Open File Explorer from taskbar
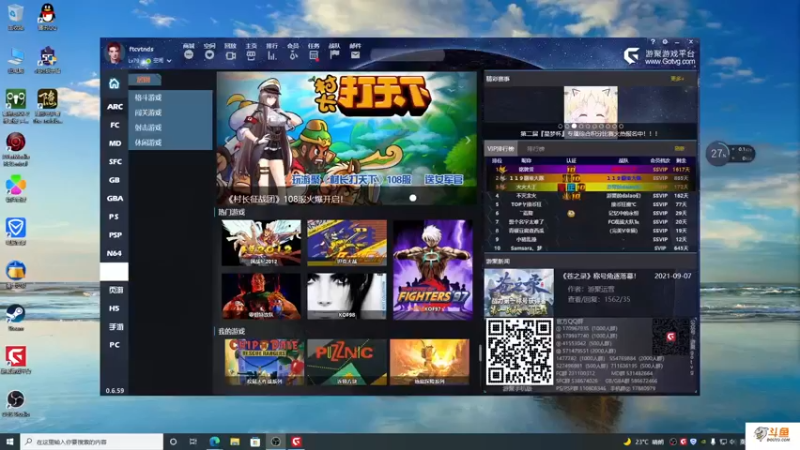The width and height of the screenshot is (800, 450). (x=235, y=441)
